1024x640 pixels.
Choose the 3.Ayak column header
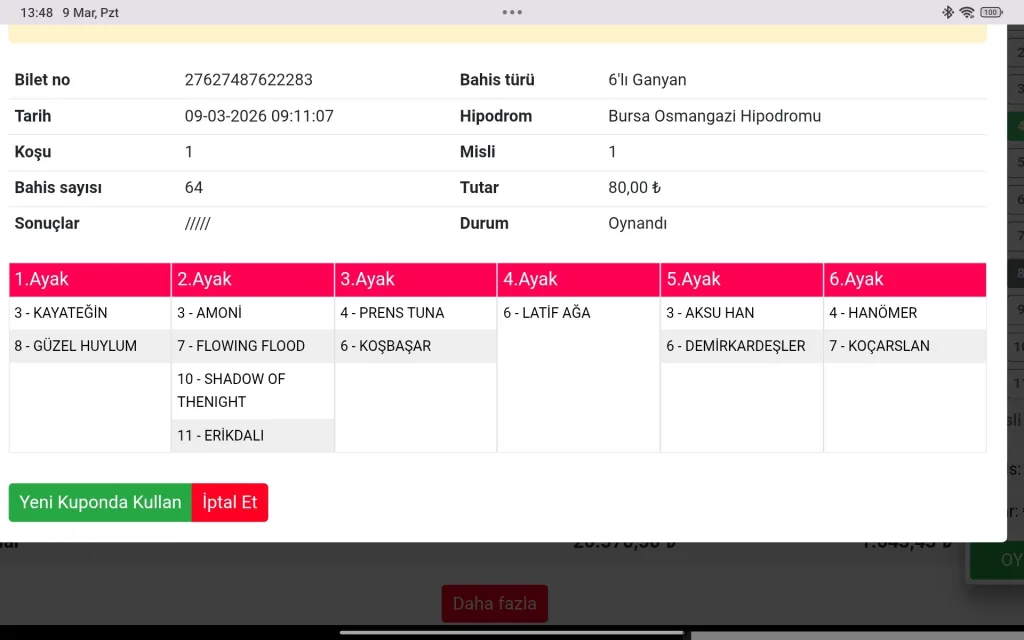pyautogui.click(x=415, y=279)
